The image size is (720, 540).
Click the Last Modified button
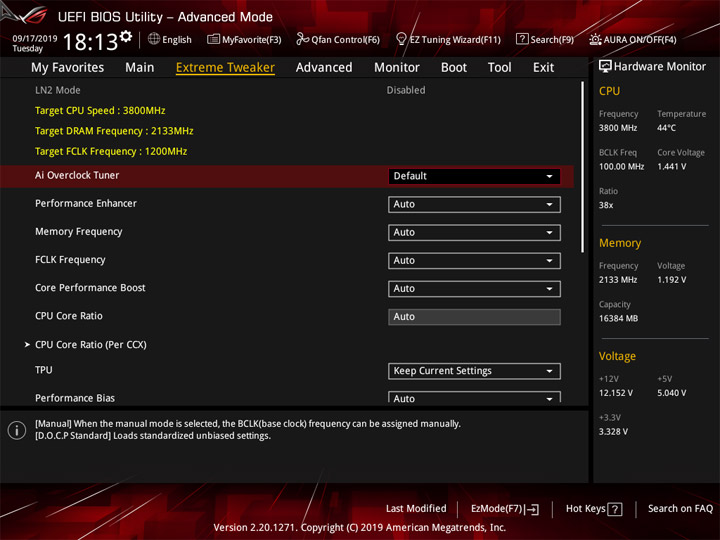[x=416, y=508]
